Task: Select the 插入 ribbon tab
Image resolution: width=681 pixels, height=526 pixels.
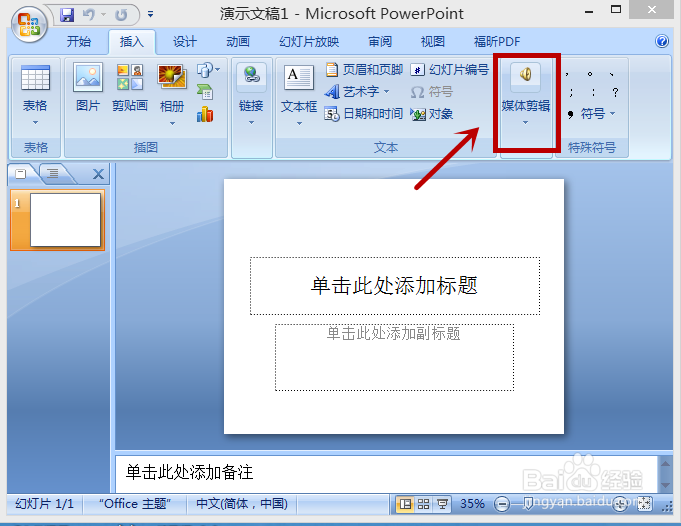Action: click(x=132, y=42)
